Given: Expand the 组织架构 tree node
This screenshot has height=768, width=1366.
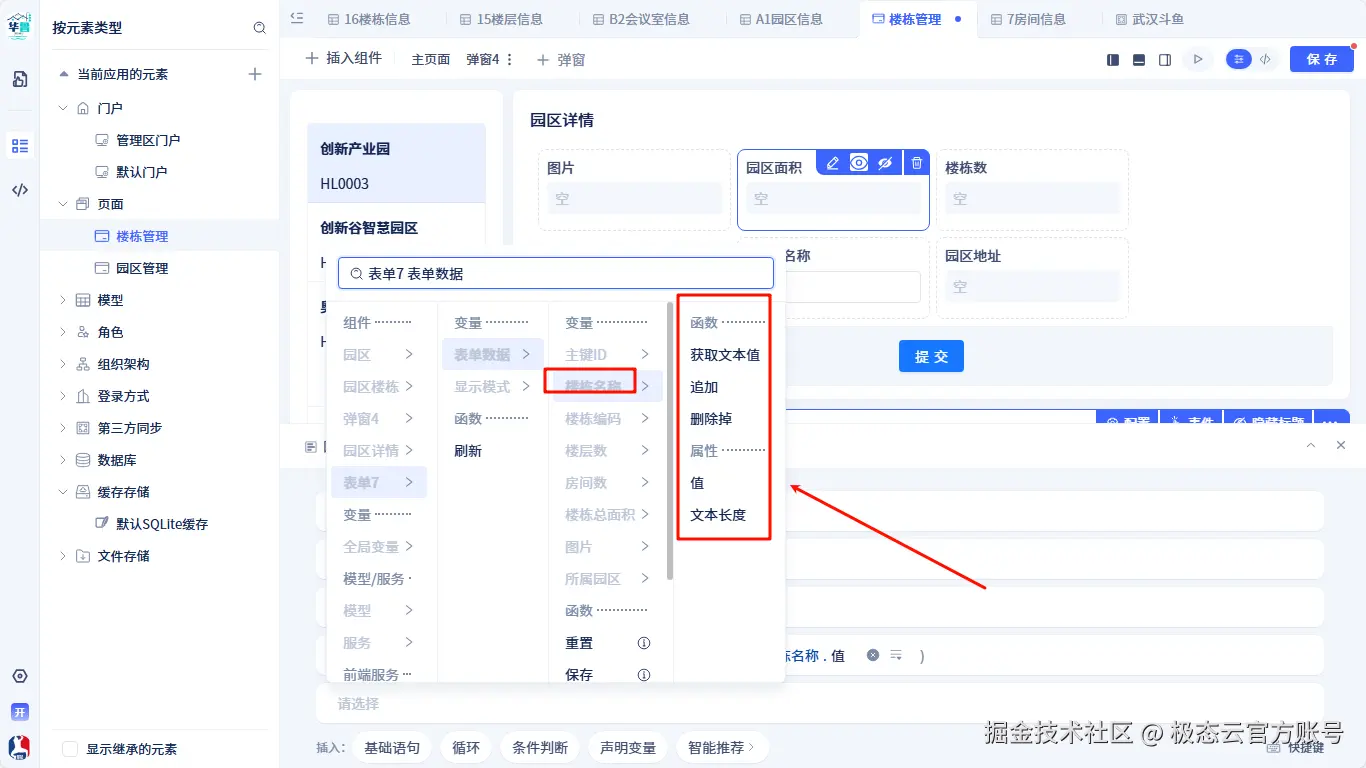Looking at the screenshot, I should [63, 364].
